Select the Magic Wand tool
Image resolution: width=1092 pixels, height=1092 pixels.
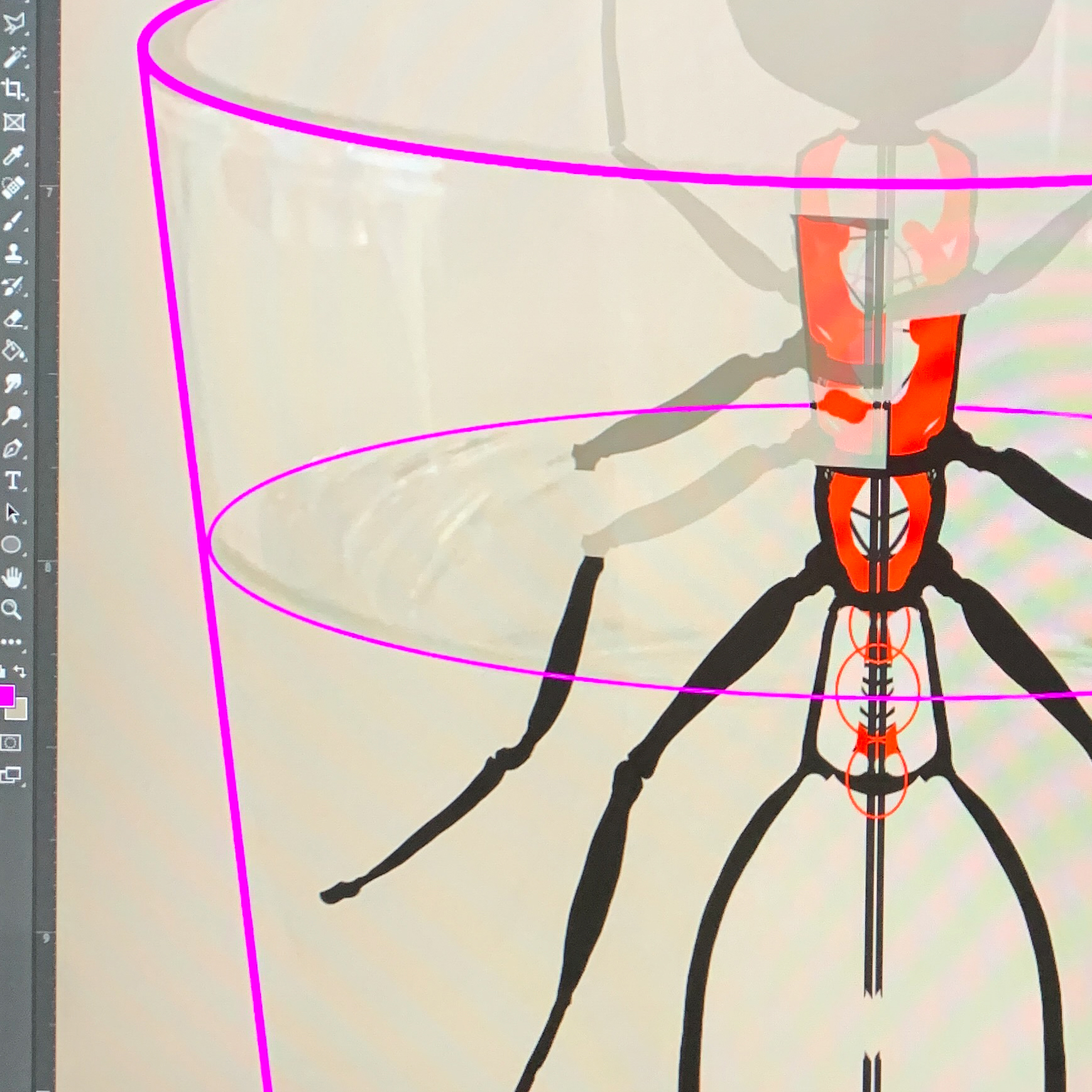coord(13,57)
